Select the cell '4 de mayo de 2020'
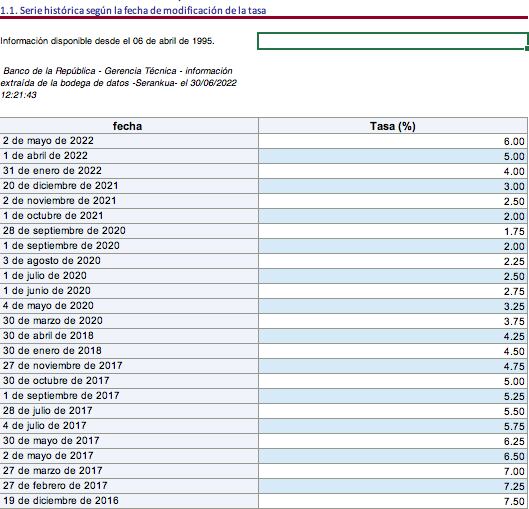 tap(129, 306)
